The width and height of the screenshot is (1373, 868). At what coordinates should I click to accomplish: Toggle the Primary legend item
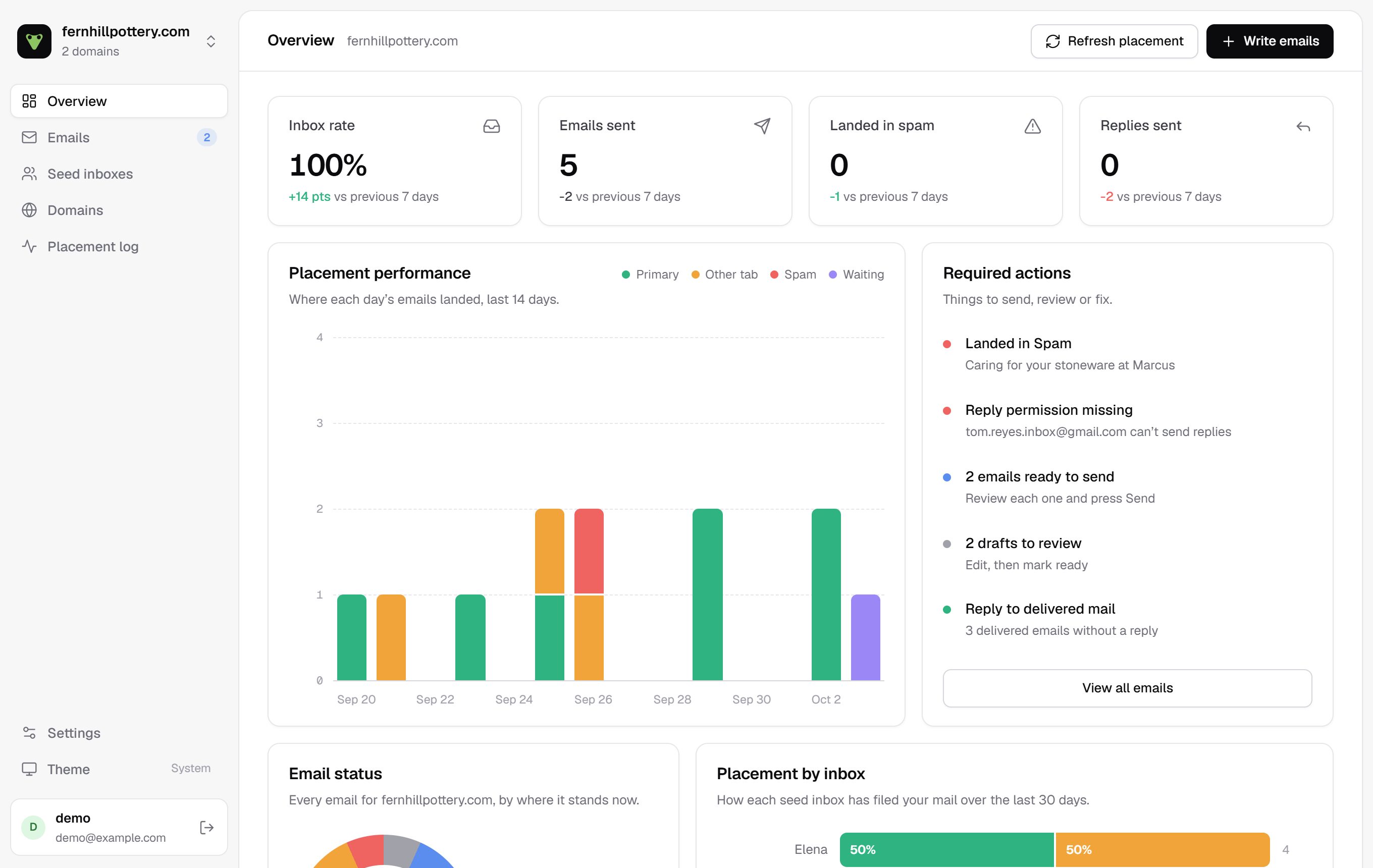point(650,275)
